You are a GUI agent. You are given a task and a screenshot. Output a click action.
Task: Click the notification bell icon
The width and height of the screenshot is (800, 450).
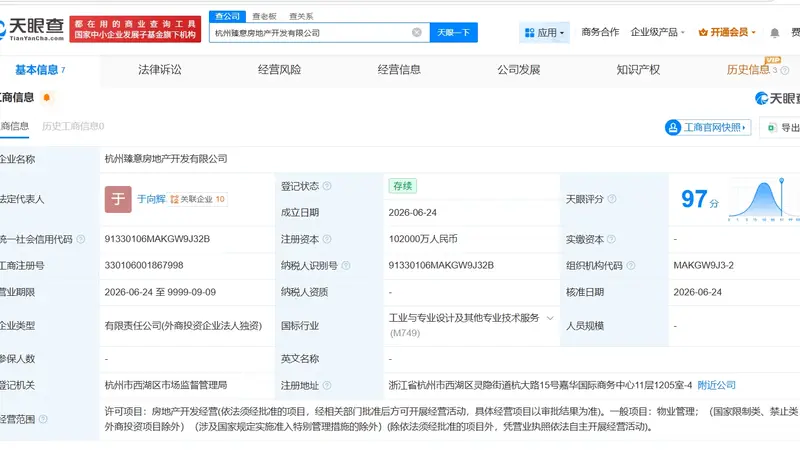(774, 33)
